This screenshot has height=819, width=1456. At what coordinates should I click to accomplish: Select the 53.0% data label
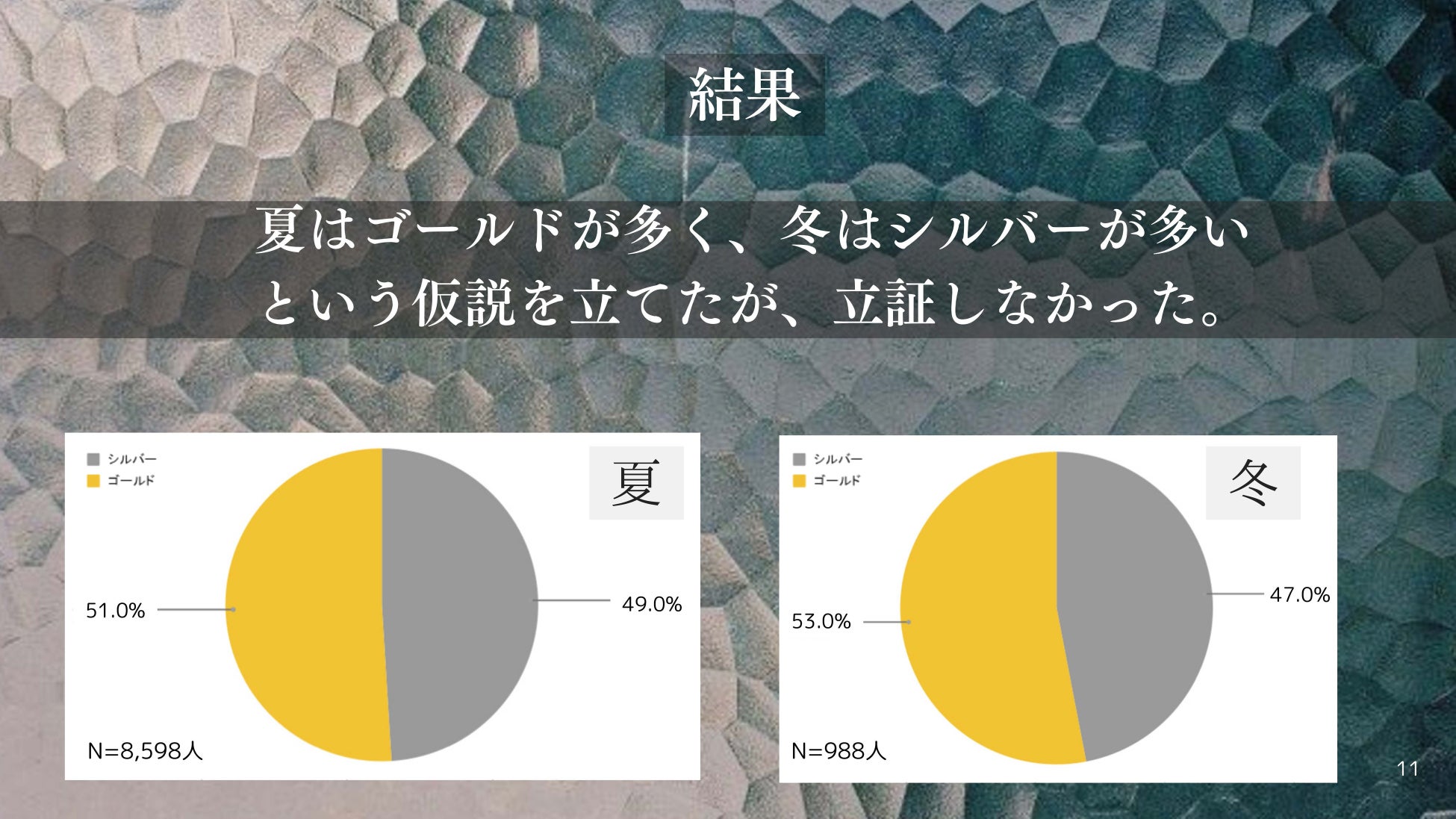click(821, 621)
